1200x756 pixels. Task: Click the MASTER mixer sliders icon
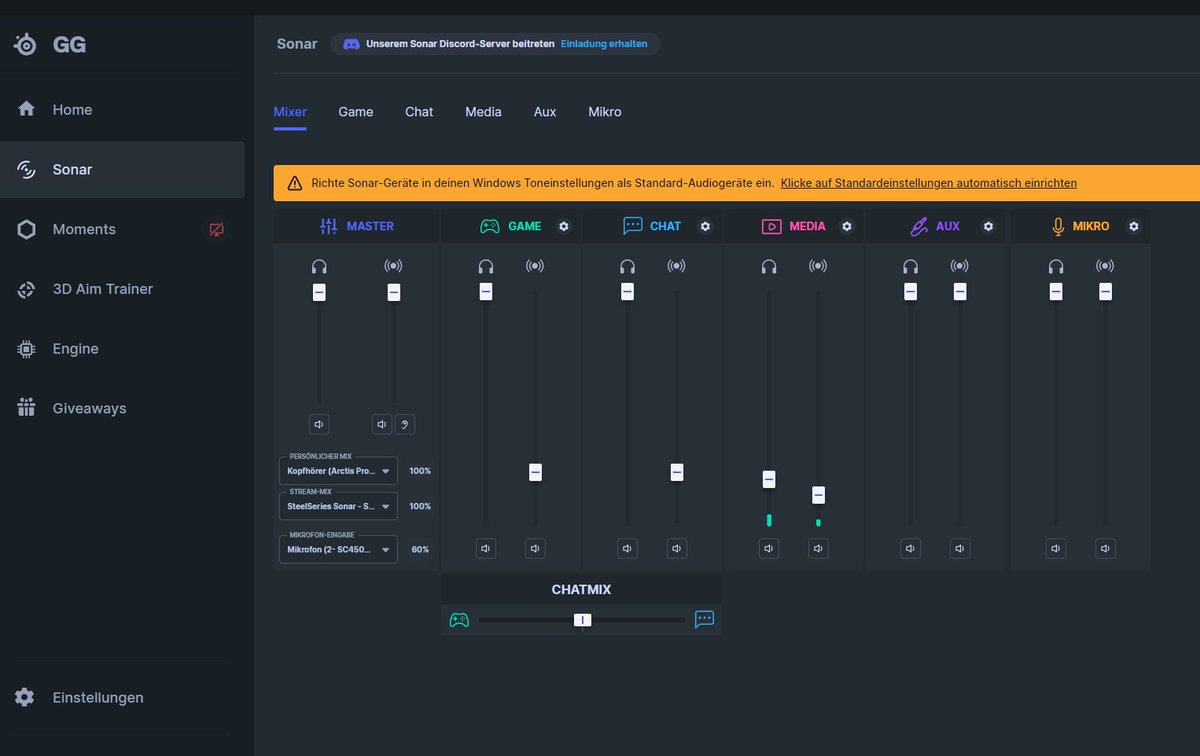[x=329, y=226]
